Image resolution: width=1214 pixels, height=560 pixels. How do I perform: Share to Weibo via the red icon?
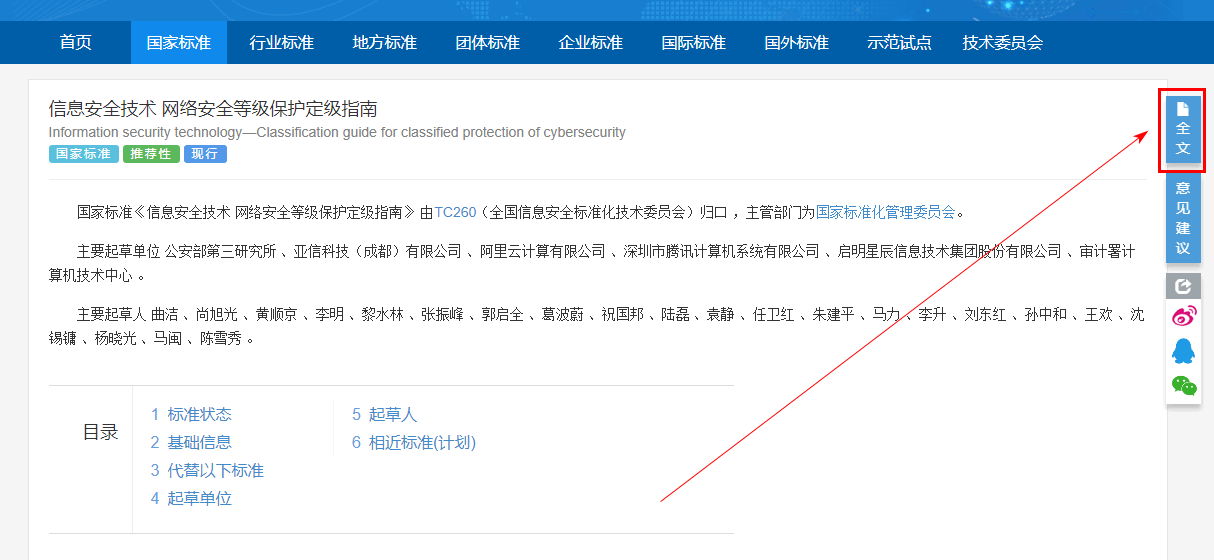[x=1183, y=317]
